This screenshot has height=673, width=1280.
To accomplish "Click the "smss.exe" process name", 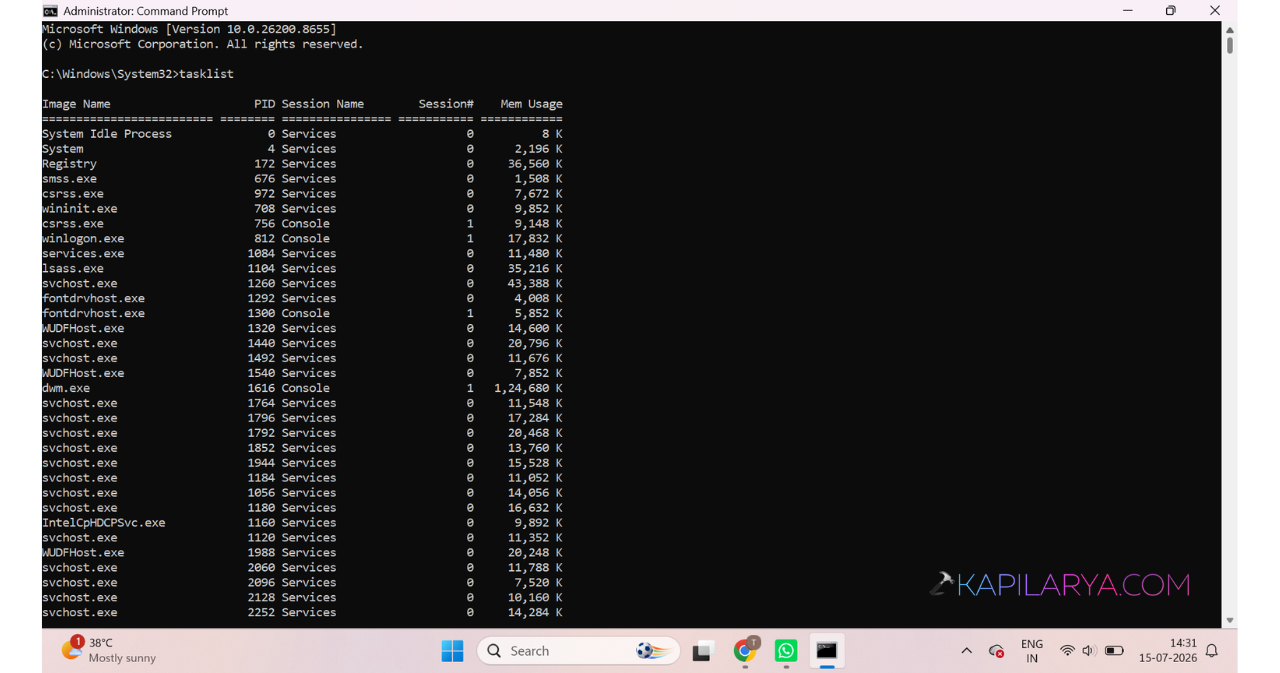I will click(x=69, y=179).
